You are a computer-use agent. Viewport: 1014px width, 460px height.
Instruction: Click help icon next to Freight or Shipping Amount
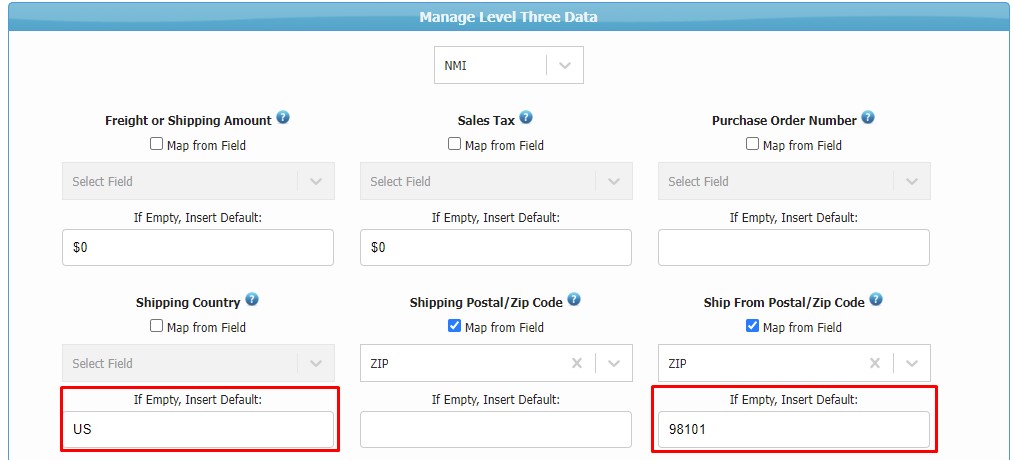pyautogui.click(x=283, y=118)
